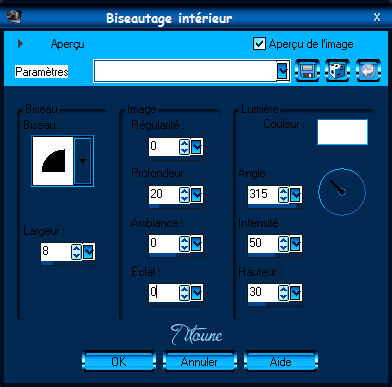Click the application icon in the title bar
Viewport: 392px width, 387px height.
pos(14,16)
